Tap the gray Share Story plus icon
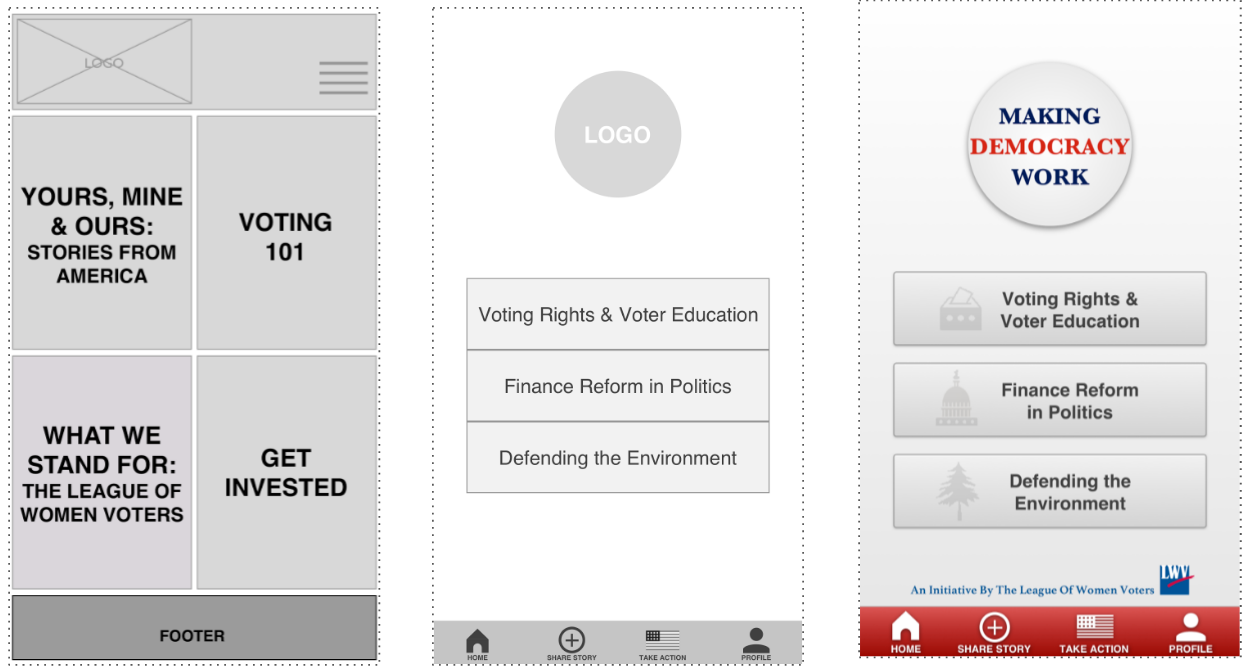1248x670 pixels. pyautogui.click(x=571, y=640)
